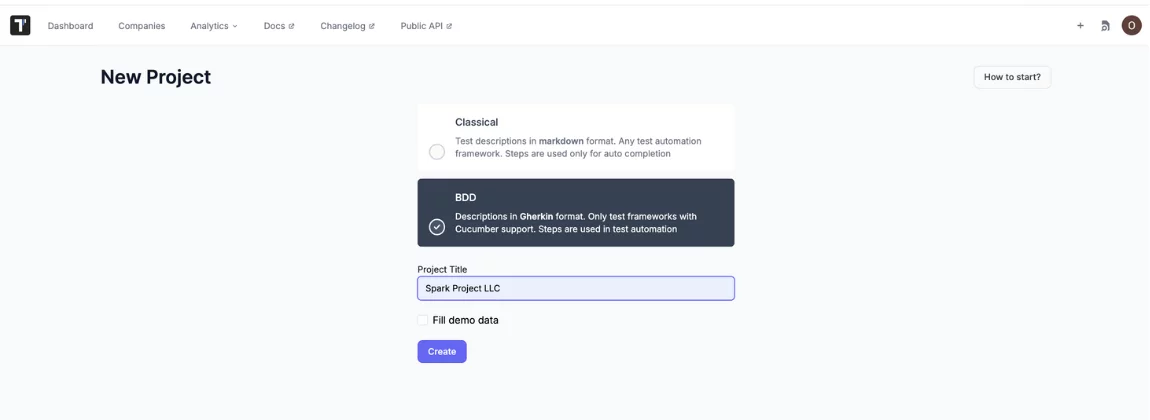
Task: Expand the Analytics dropdown chevron
Action: click(x=235, y=27)
